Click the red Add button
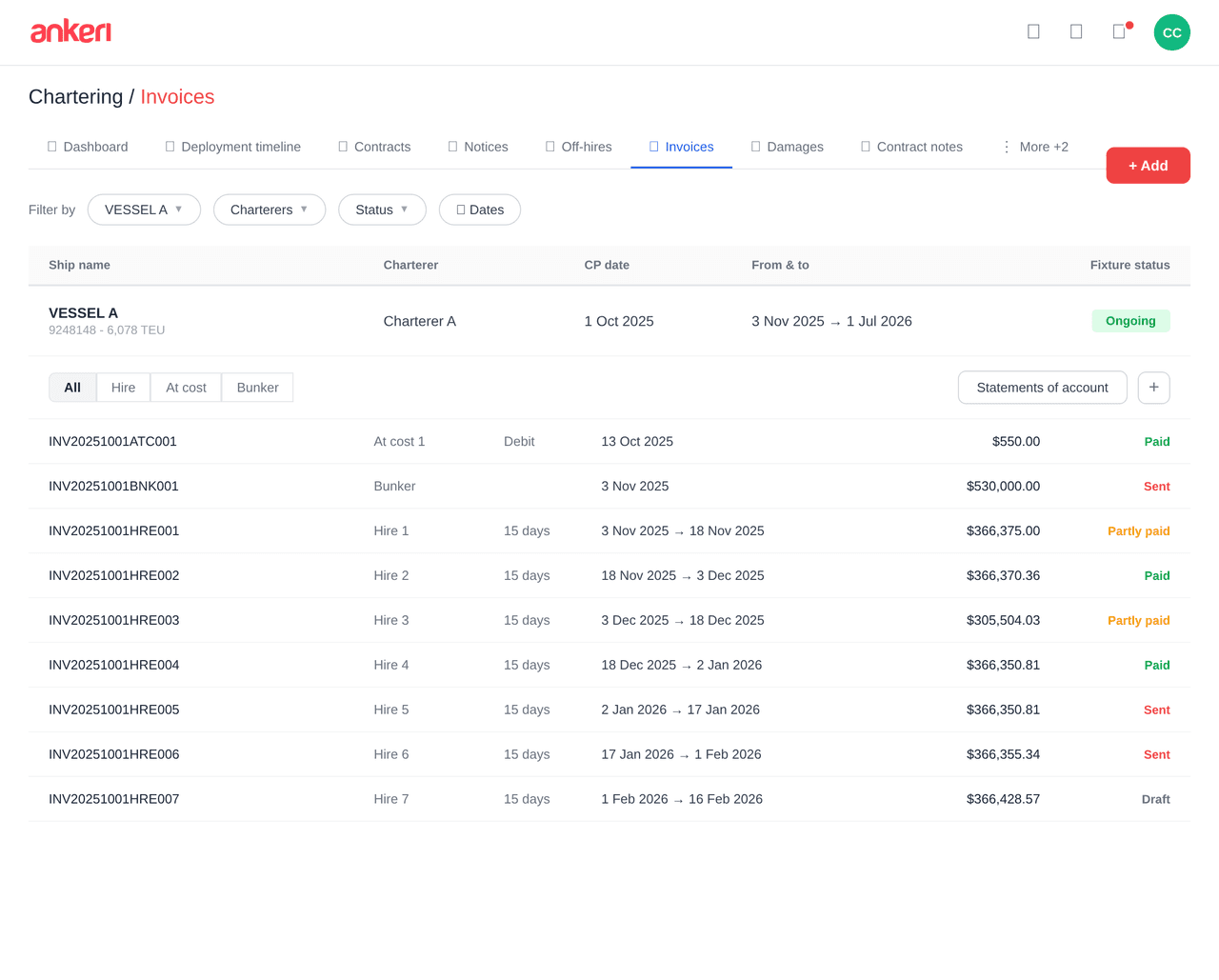Image resolution: width=1219 pixels, height=980 pixels. coord(1148,165)
